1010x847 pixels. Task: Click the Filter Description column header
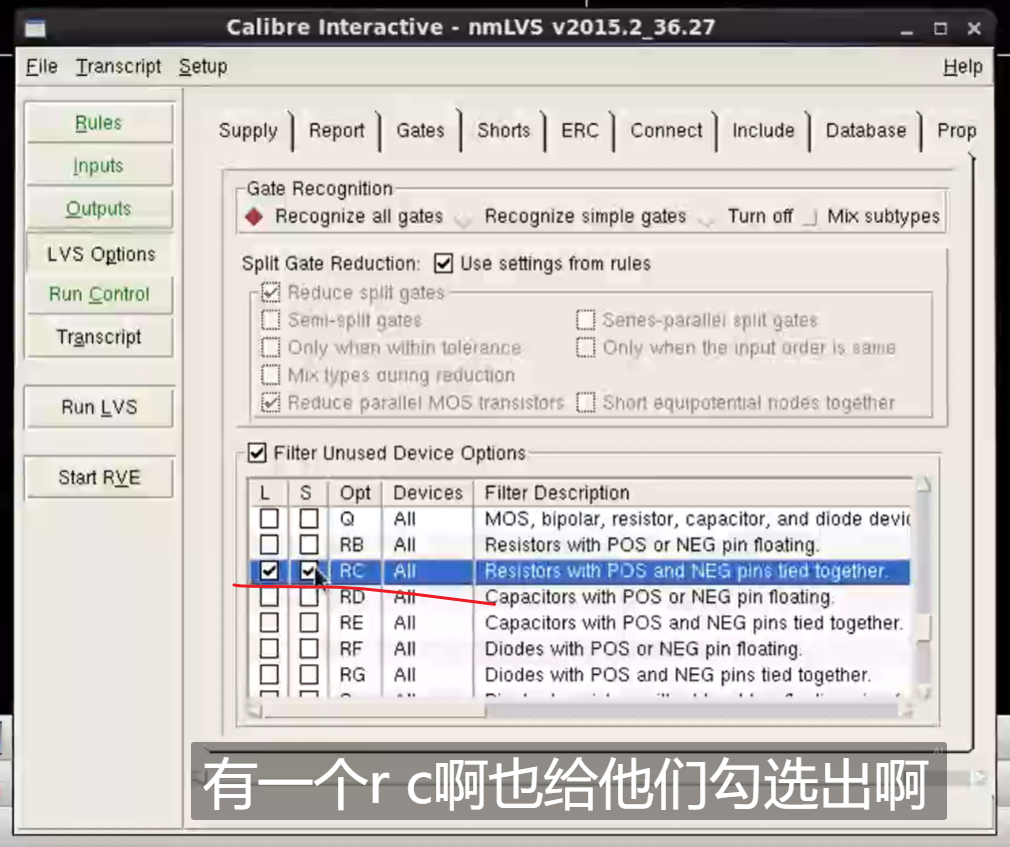693,493
